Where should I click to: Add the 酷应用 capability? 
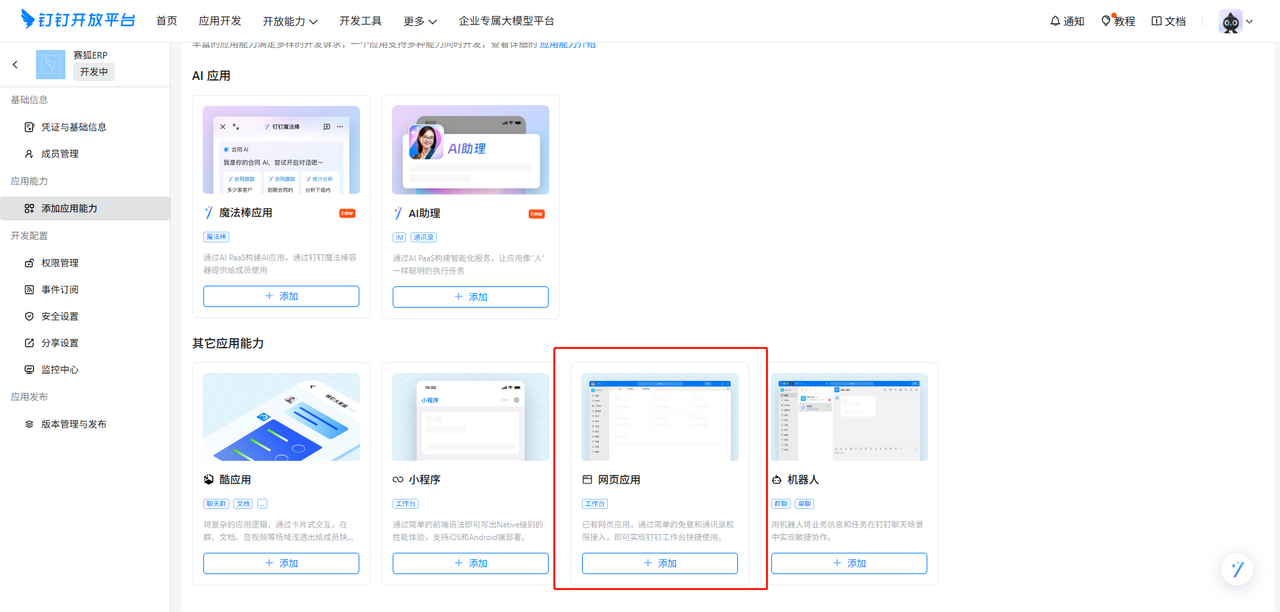pos(281,564)
